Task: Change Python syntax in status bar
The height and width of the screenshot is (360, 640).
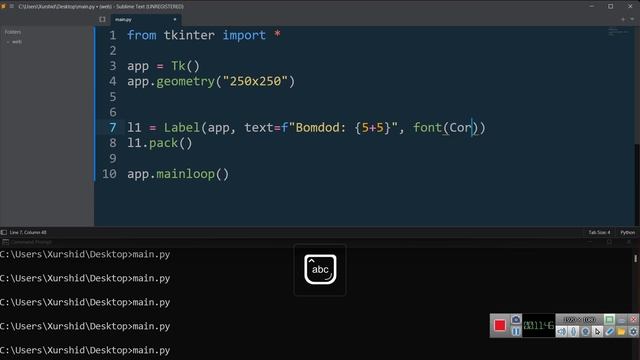Action: pos(627,232)
